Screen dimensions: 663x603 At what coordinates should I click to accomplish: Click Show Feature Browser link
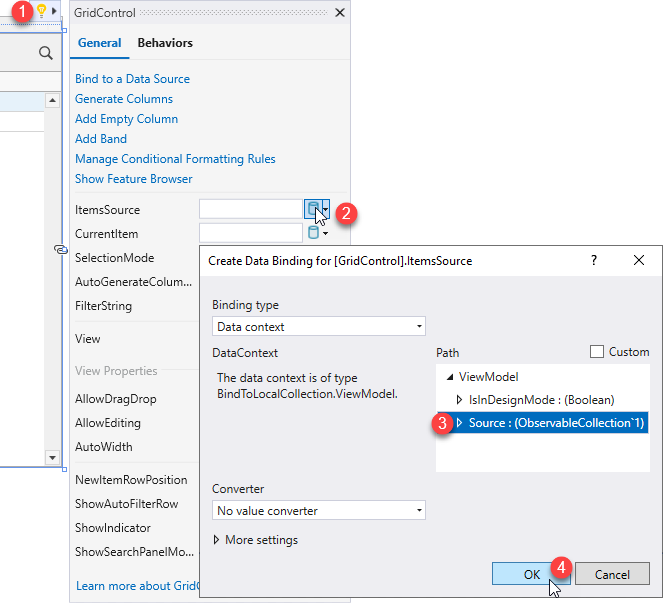pos(134,178)
